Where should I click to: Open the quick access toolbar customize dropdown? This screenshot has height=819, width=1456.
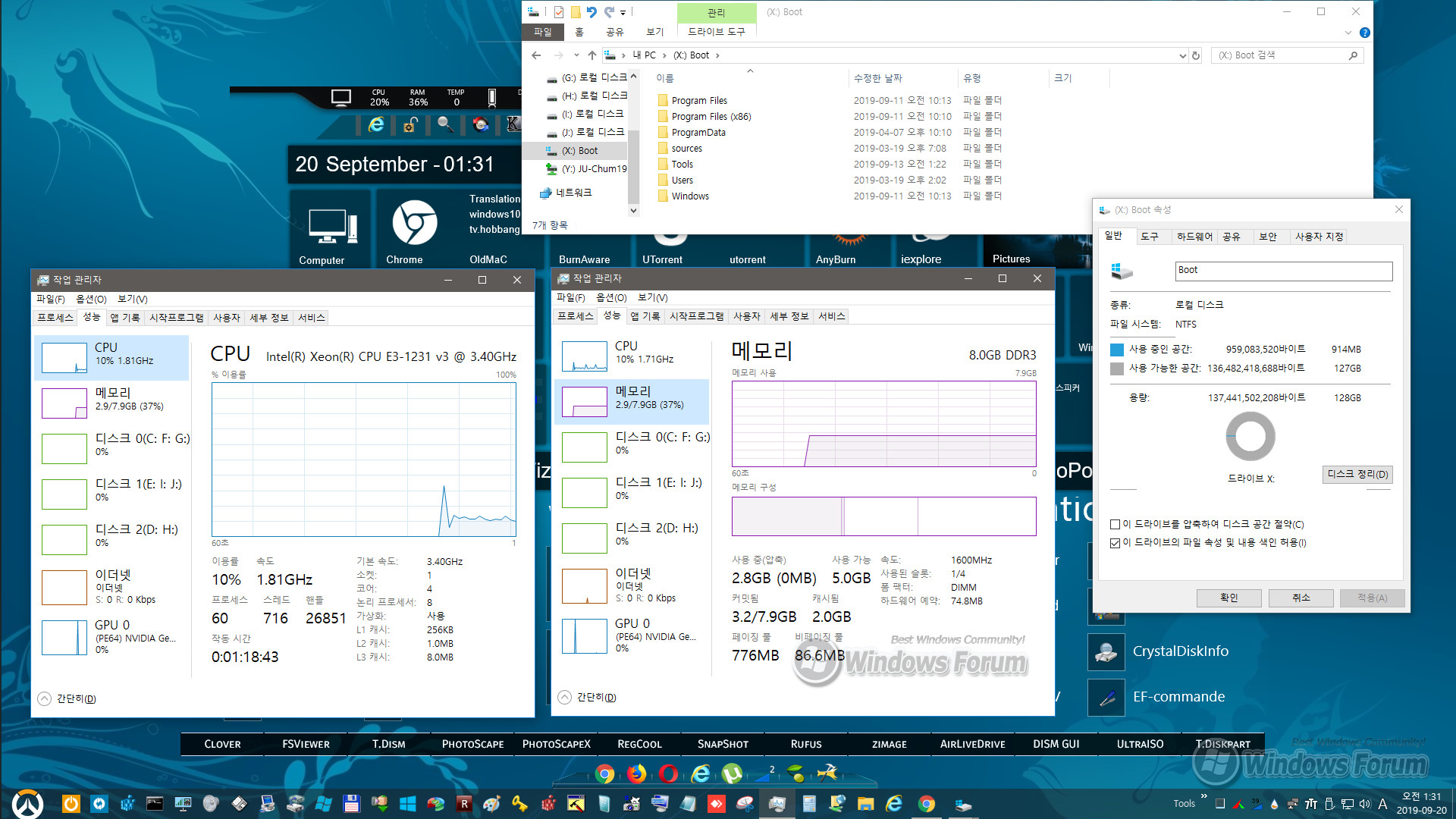tap(623, 13)
